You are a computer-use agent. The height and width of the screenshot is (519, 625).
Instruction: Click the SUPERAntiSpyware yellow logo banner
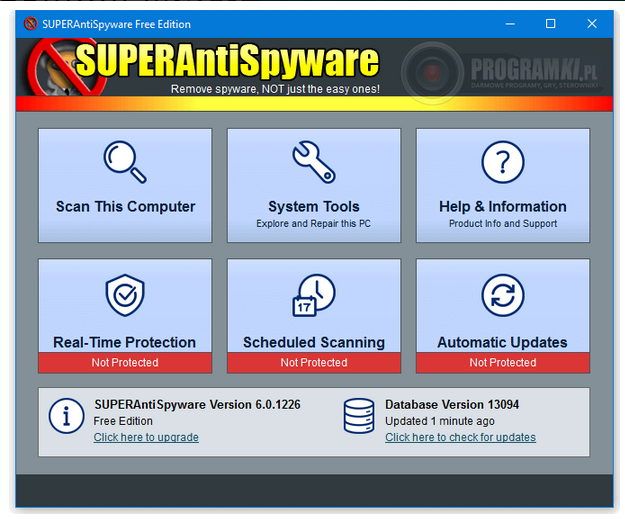pyautogui.click(x=227, y=61)
